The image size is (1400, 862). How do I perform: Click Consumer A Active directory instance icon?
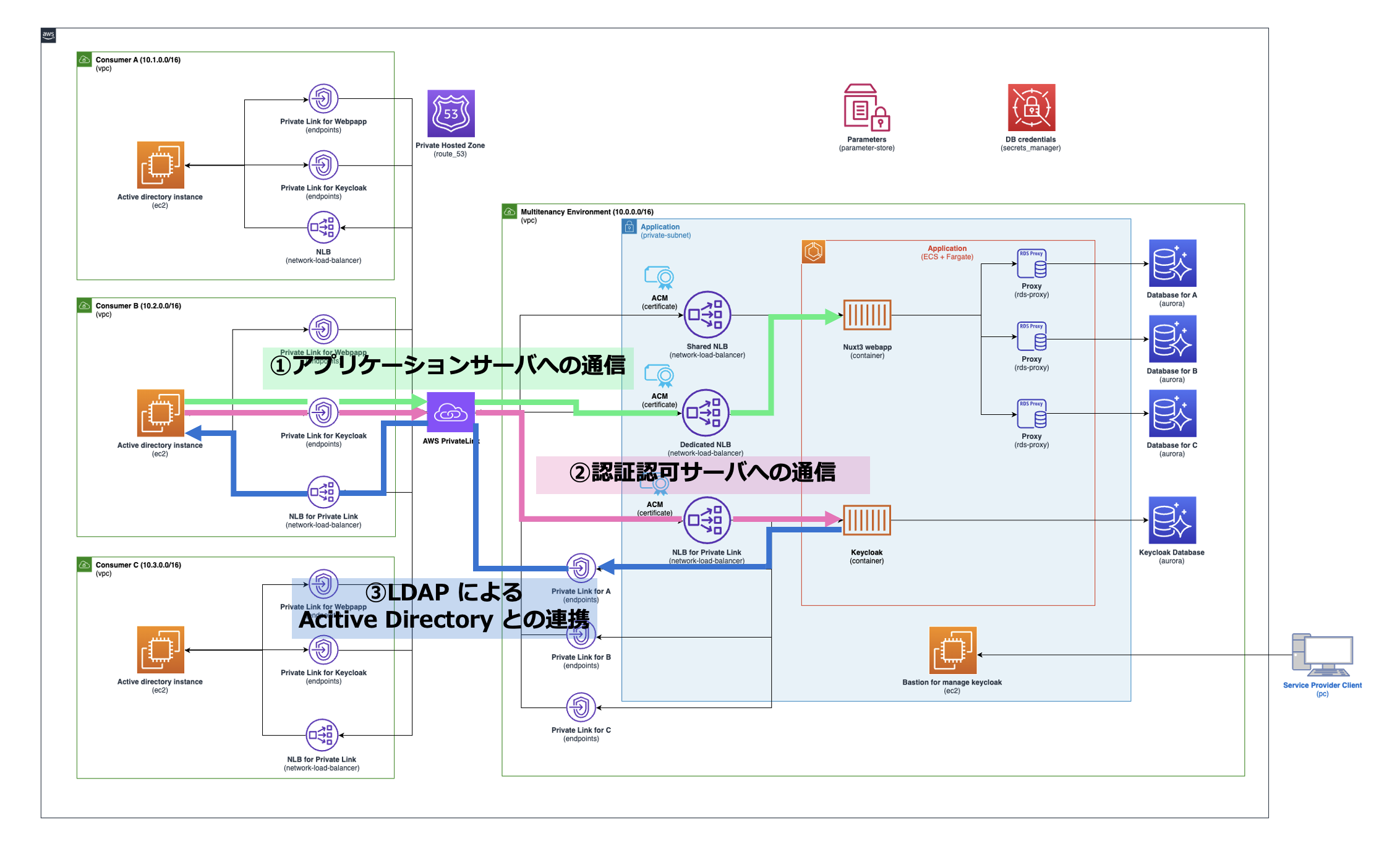pyautogui.click(x=160, y=165)
